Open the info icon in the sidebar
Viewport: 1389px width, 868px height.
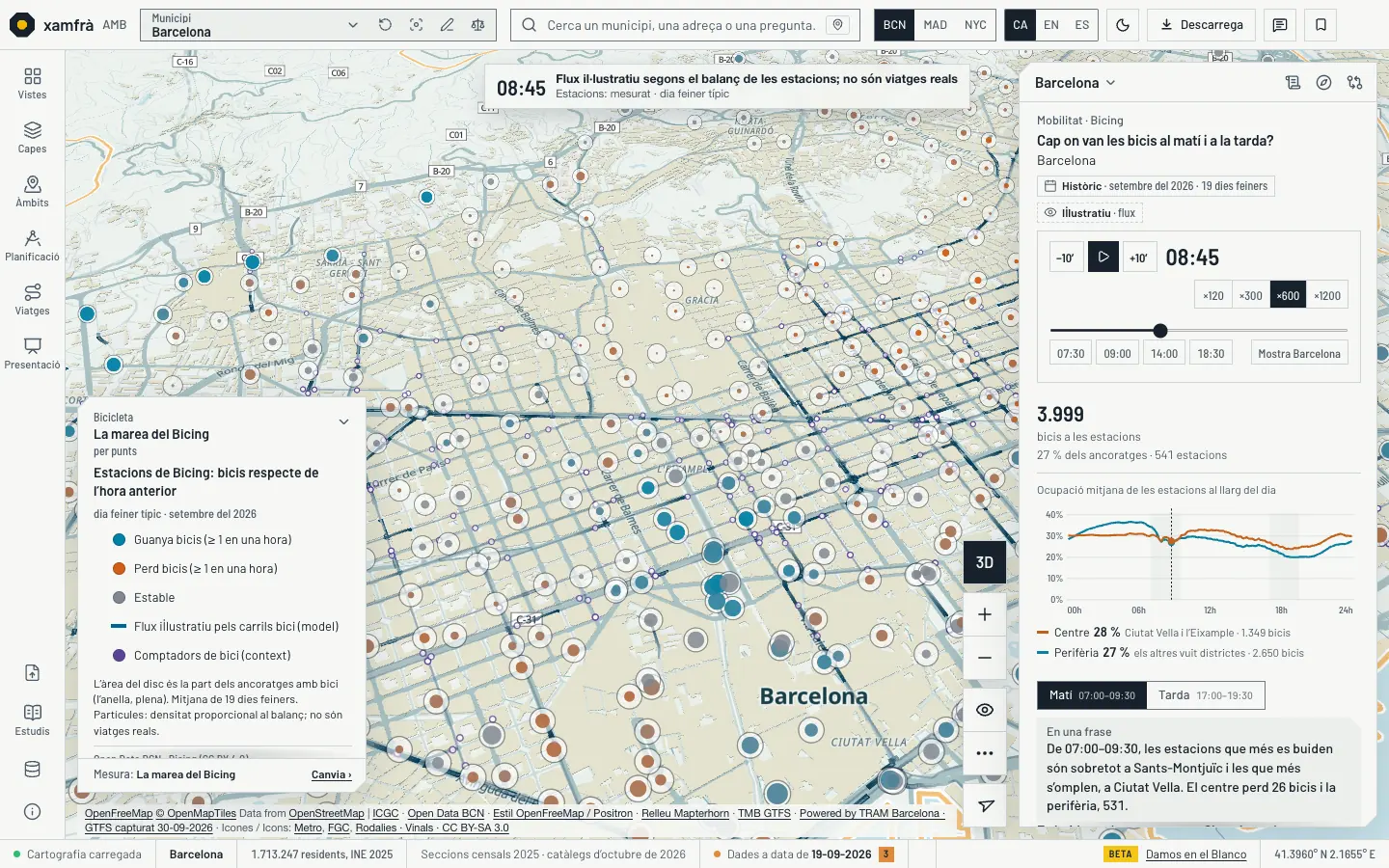coord(32,811)
